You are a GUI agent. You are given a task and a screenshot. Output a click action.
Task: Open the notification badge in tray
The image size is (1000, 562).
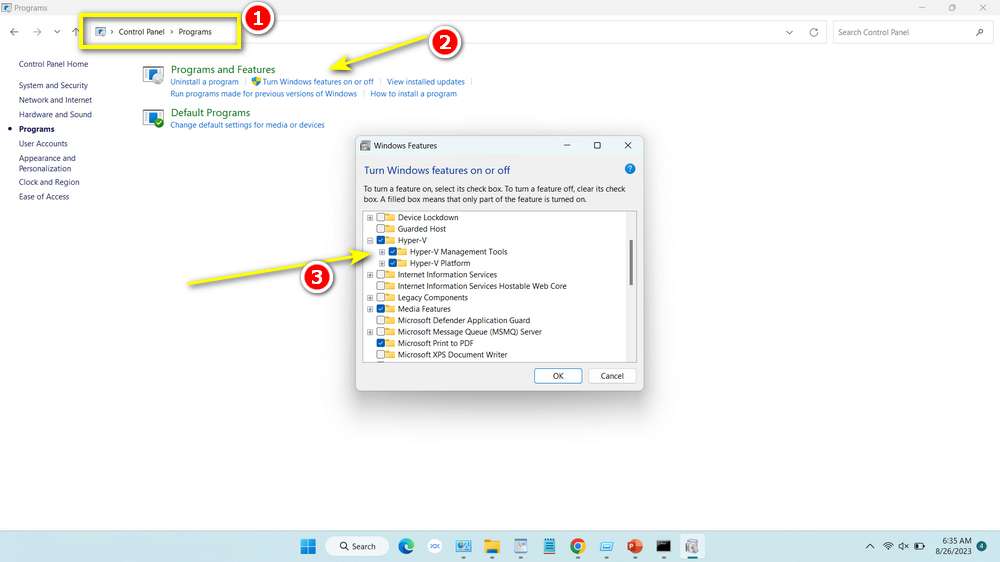[x=982, y=546]
